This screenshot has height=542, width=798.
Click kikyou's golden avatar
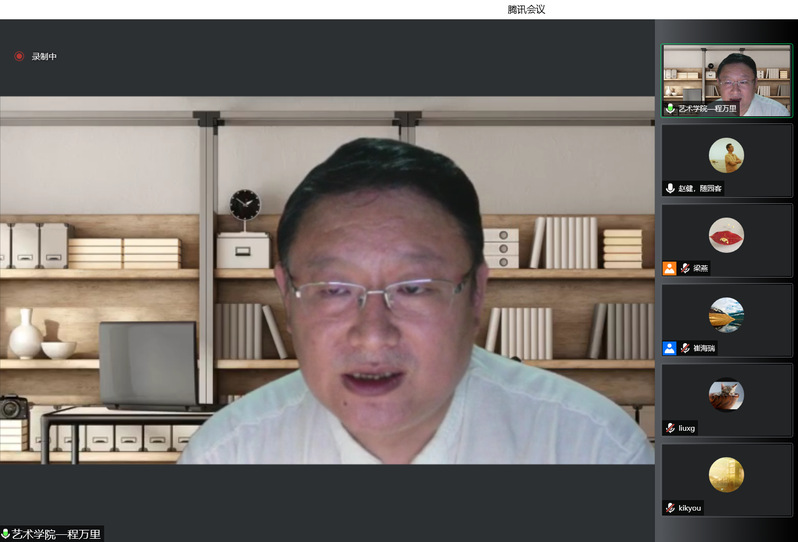click(726, 474)
